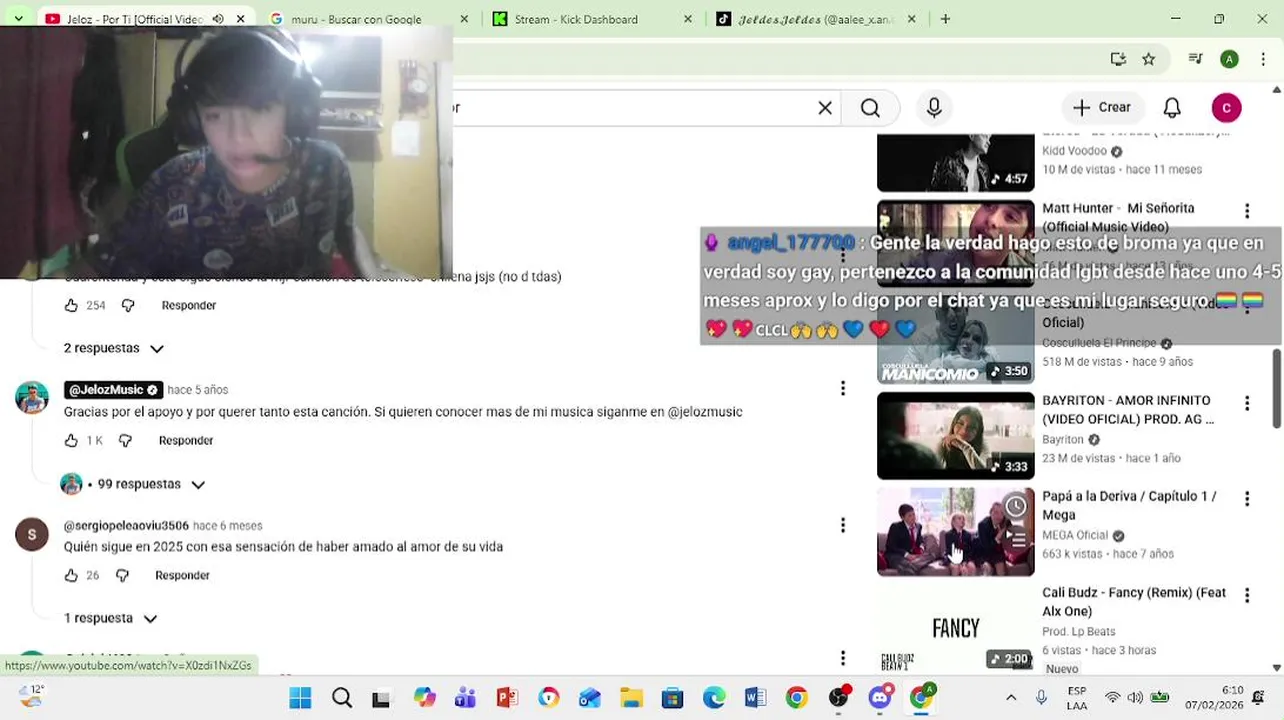Open the YouTube account avatar C
Image resolution: width=1284 pixels, height=720 pixels.
point(1226,108)
